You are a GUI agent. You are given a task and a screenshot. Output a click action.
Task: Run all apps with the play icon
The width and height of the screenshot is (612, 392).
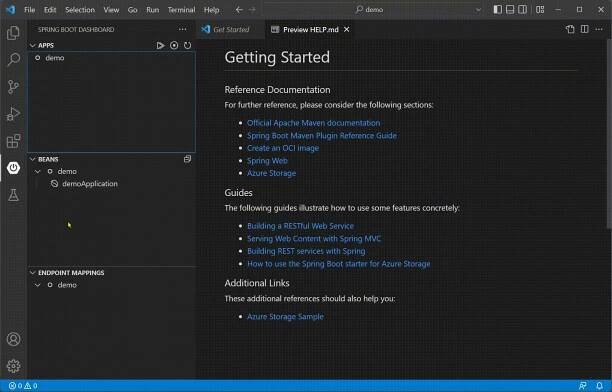160,45
